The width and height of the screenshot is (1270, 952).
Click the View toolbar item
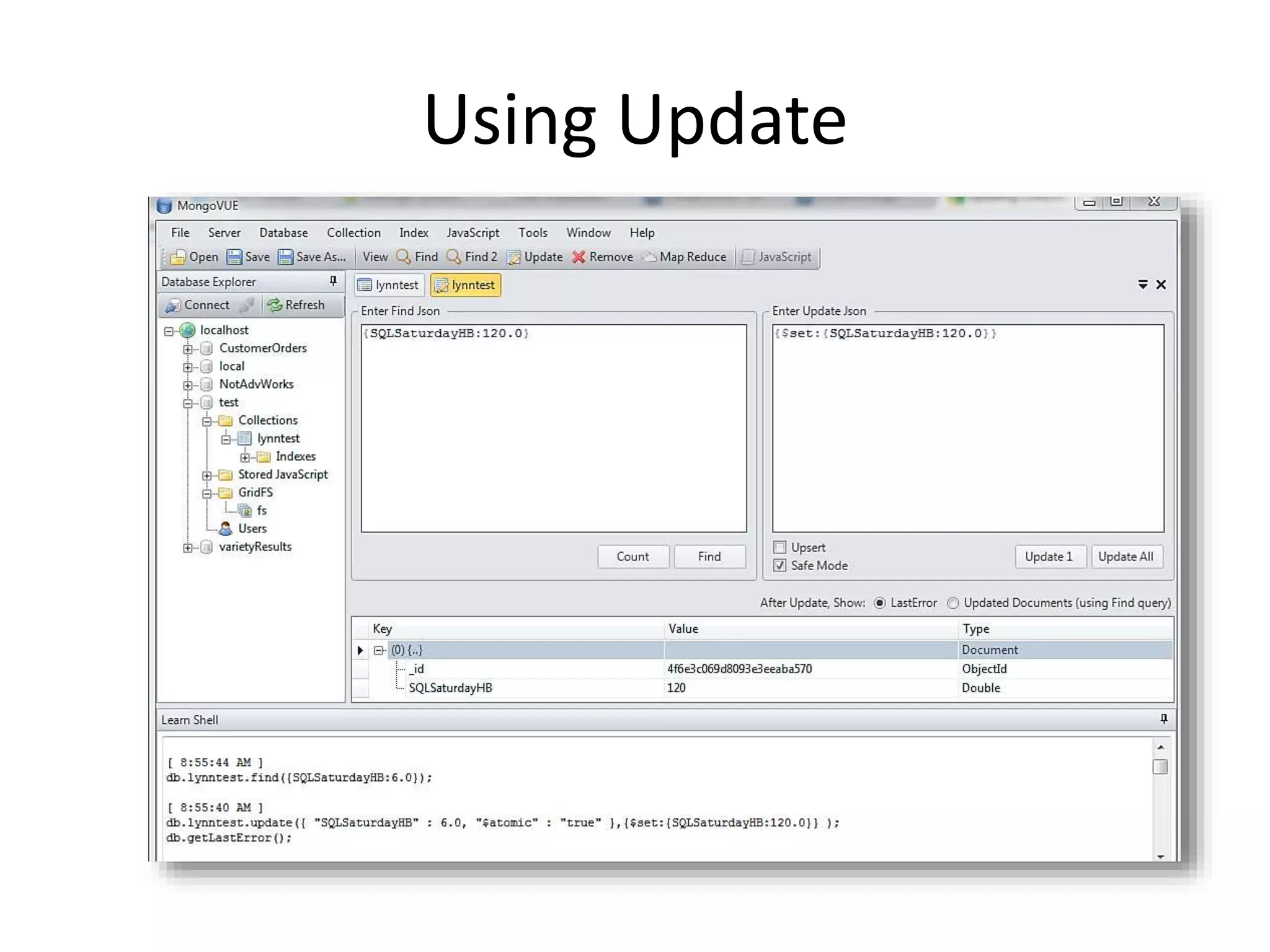pyautogui.click(x=375, y=257)
